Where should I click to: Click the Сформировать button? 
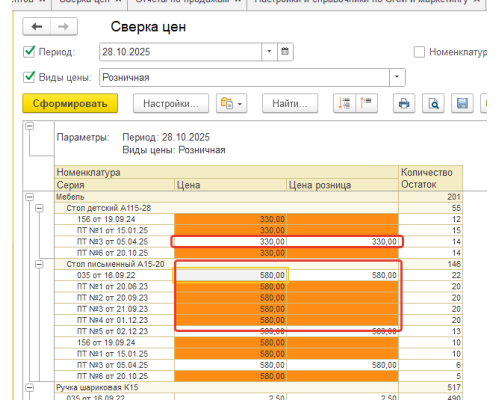coord(70,103)
